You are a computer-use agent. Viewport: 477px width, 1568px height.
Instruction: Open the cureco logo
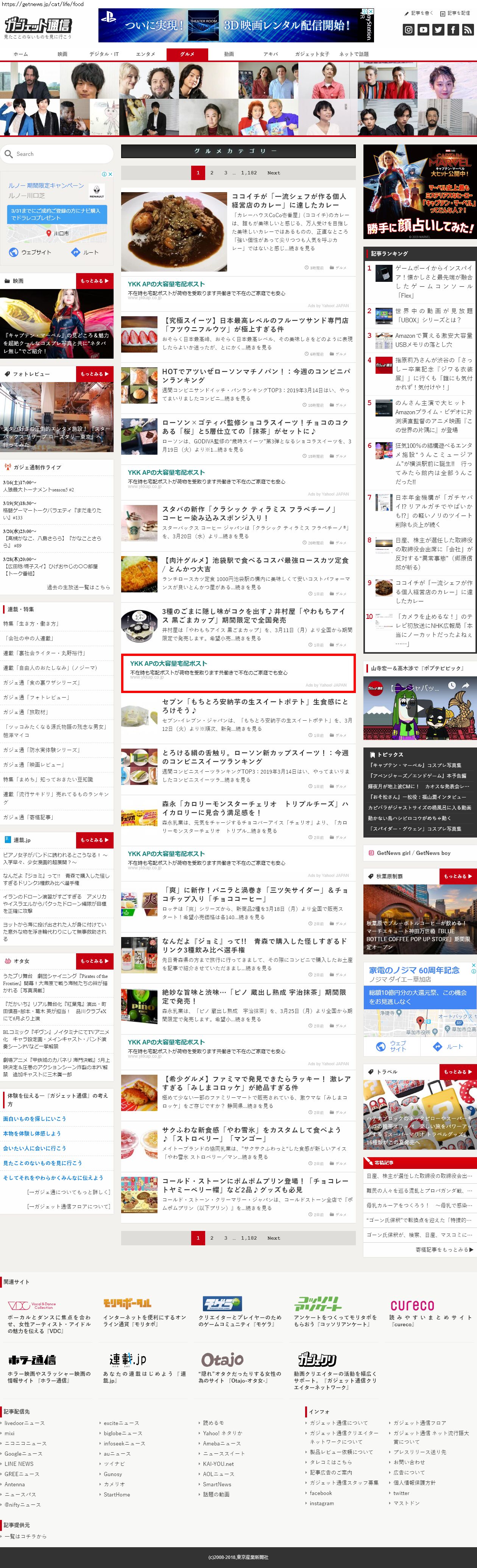412,1305
